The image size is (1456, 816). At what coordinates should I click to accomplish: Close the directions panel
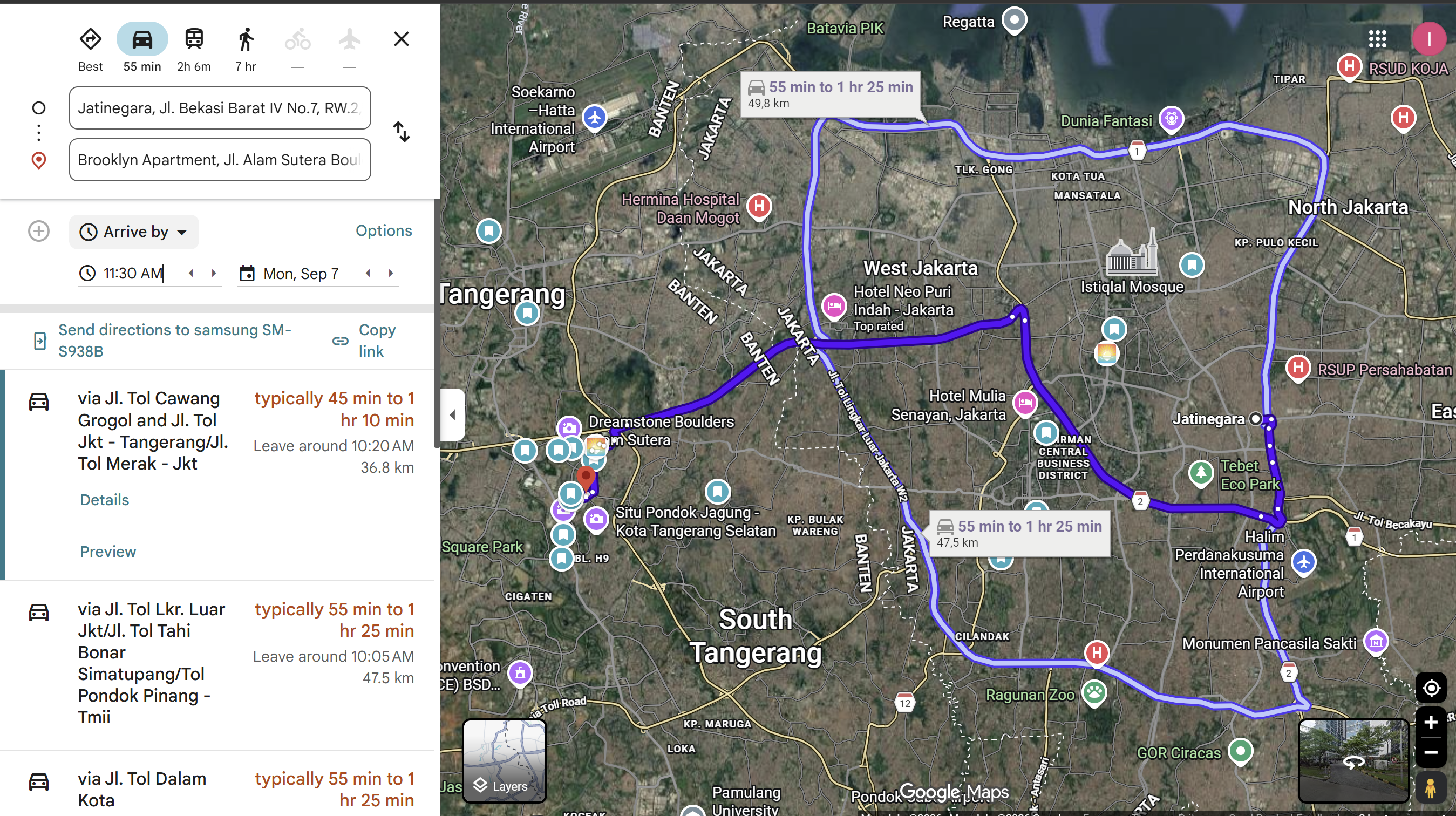(402, 39)
